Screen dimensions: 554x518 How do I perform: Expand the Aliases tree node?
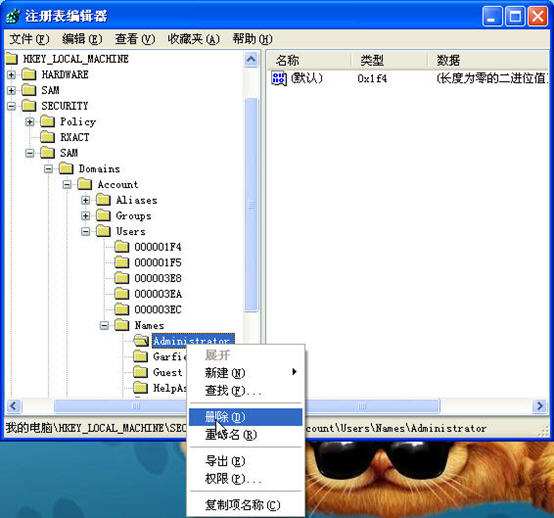click(x=86, y=200)
